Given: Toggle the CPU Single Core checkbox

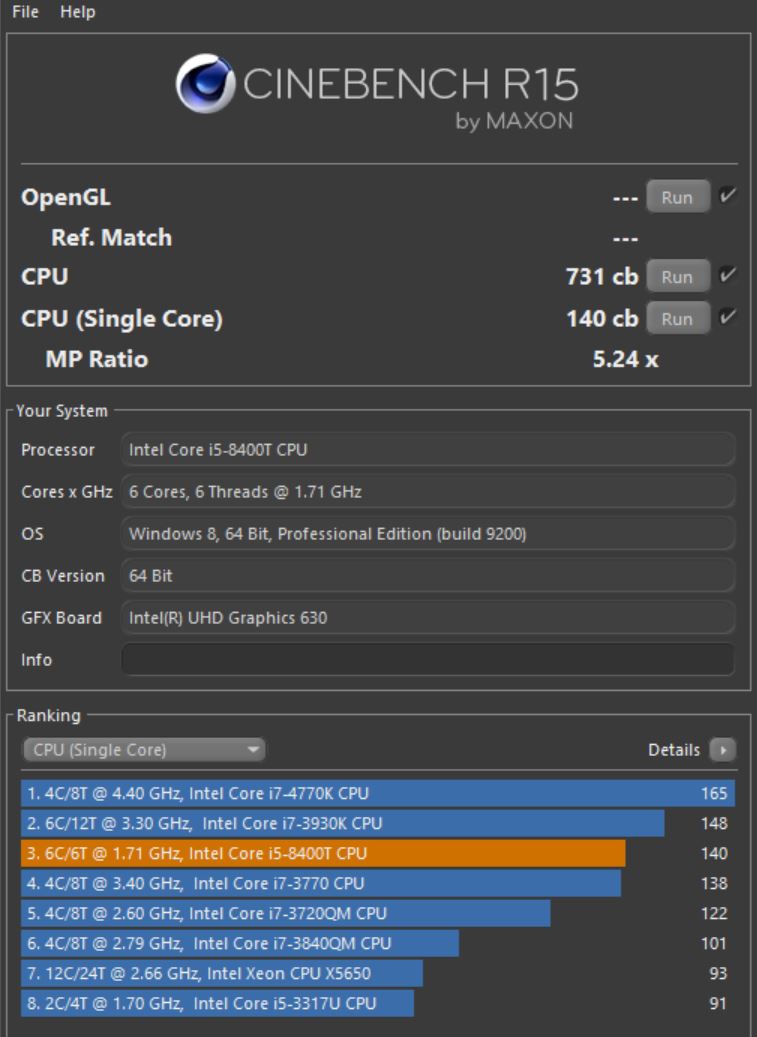Looking at the screenshot, I should [x=727, y=318].
